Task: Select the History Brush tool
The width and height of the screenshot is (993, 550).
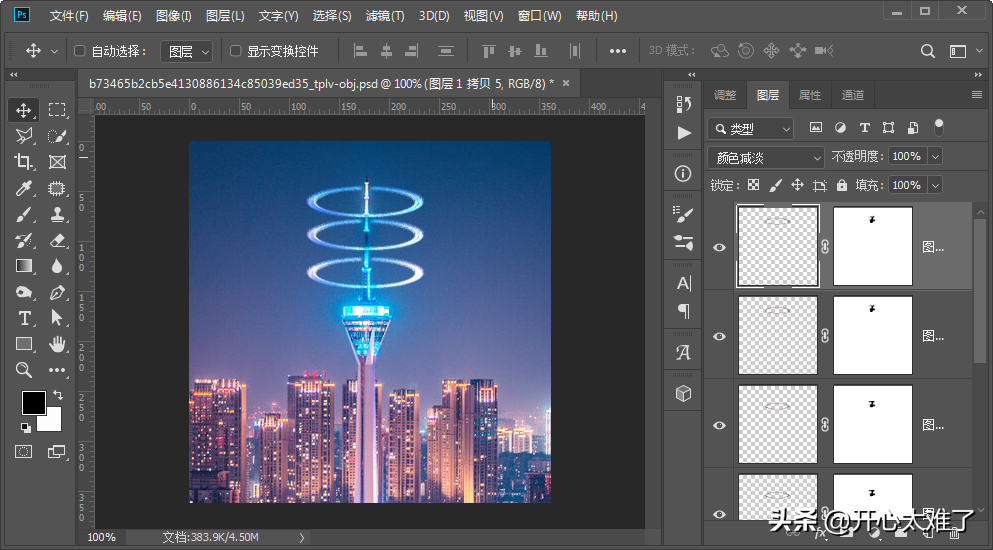Action: point(23,240)
